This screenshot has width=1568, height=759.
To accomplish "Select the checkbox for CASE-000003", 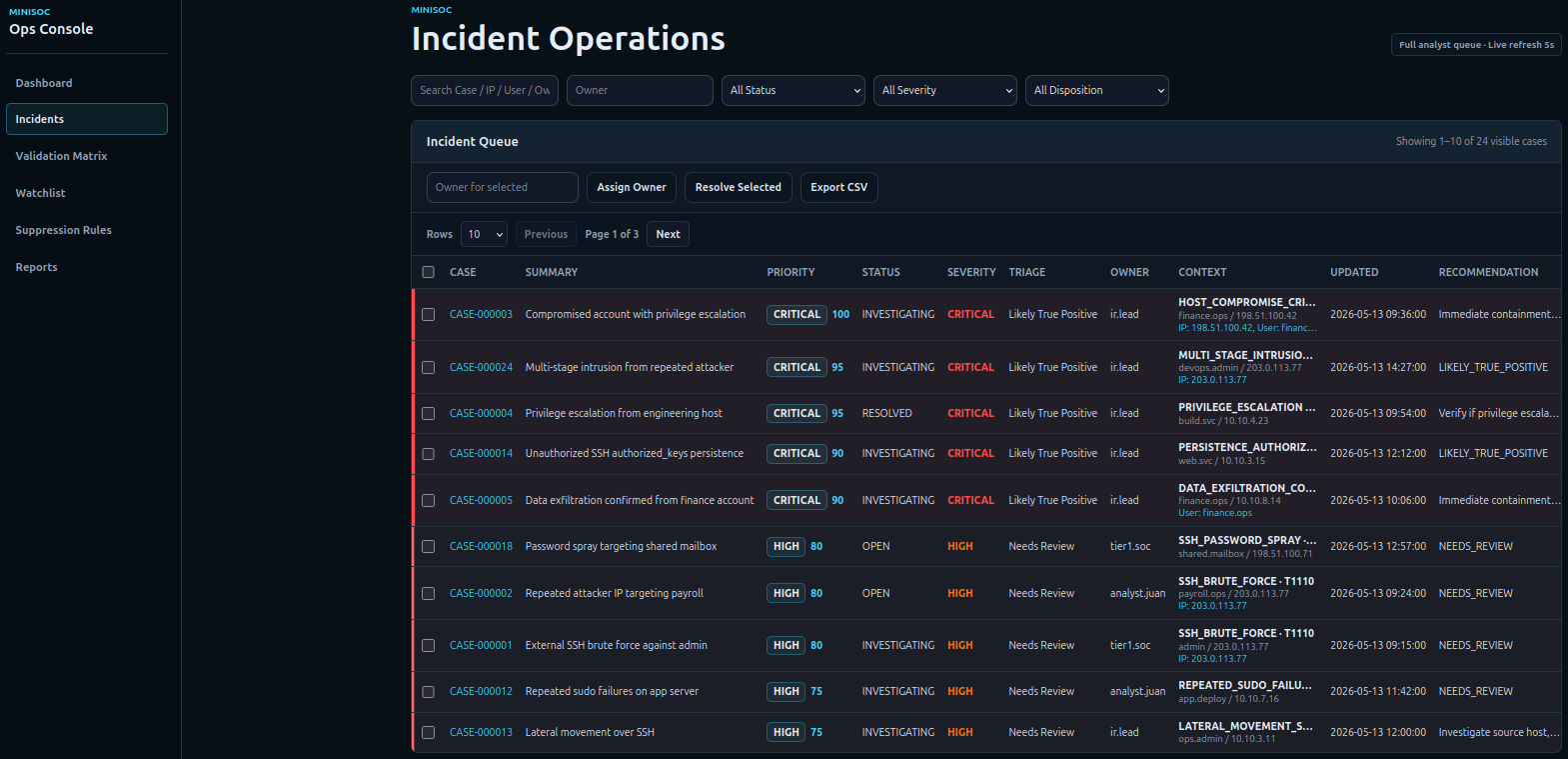I will click(428, 314).
